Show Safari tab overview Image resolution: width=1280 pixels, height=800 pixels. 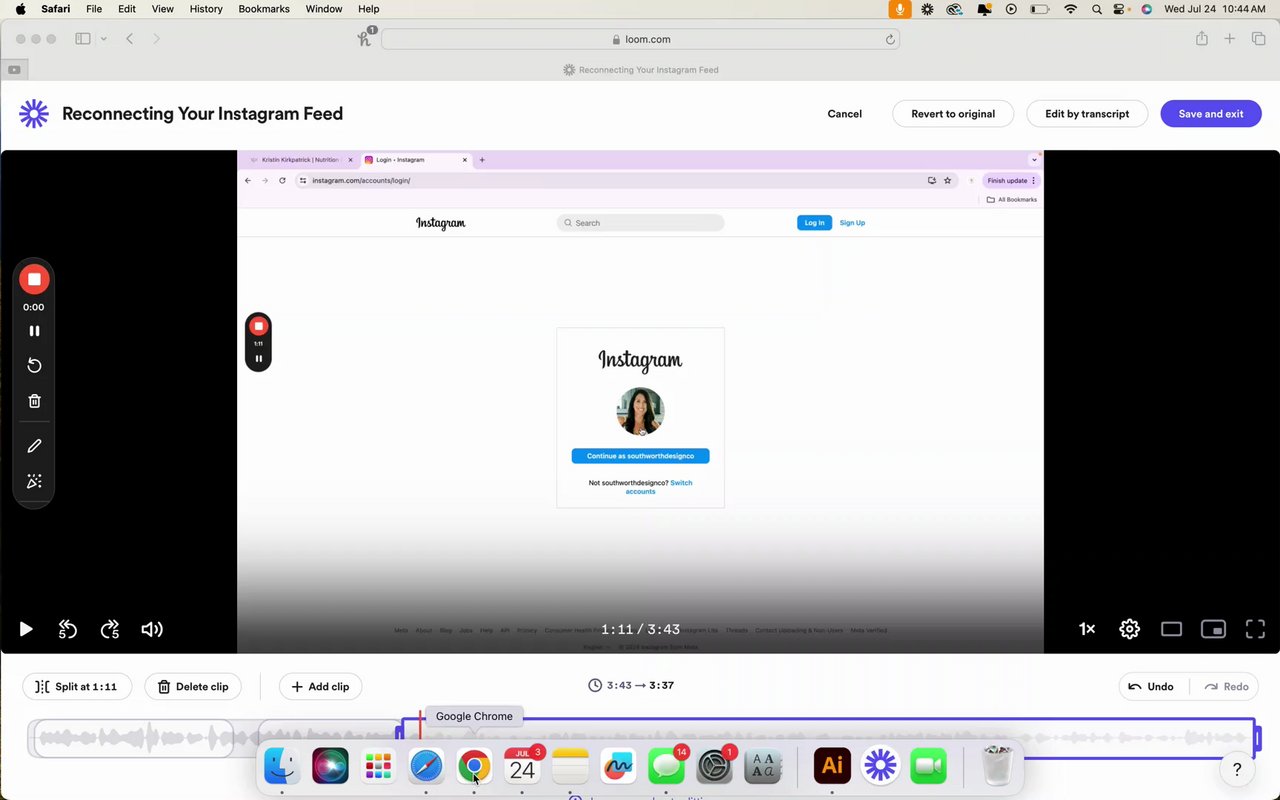pos(1259,39)
